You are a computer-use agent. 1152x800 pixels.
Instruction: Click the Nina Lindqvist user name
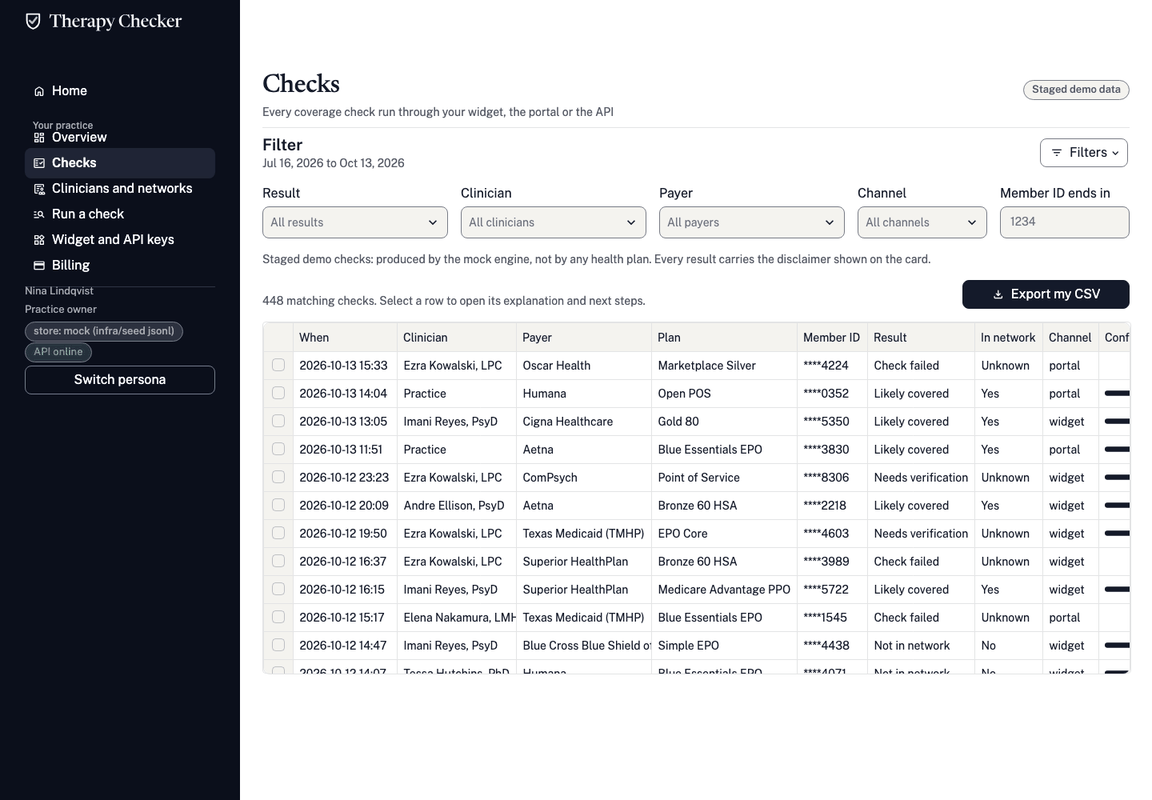(x=59, y=291)
